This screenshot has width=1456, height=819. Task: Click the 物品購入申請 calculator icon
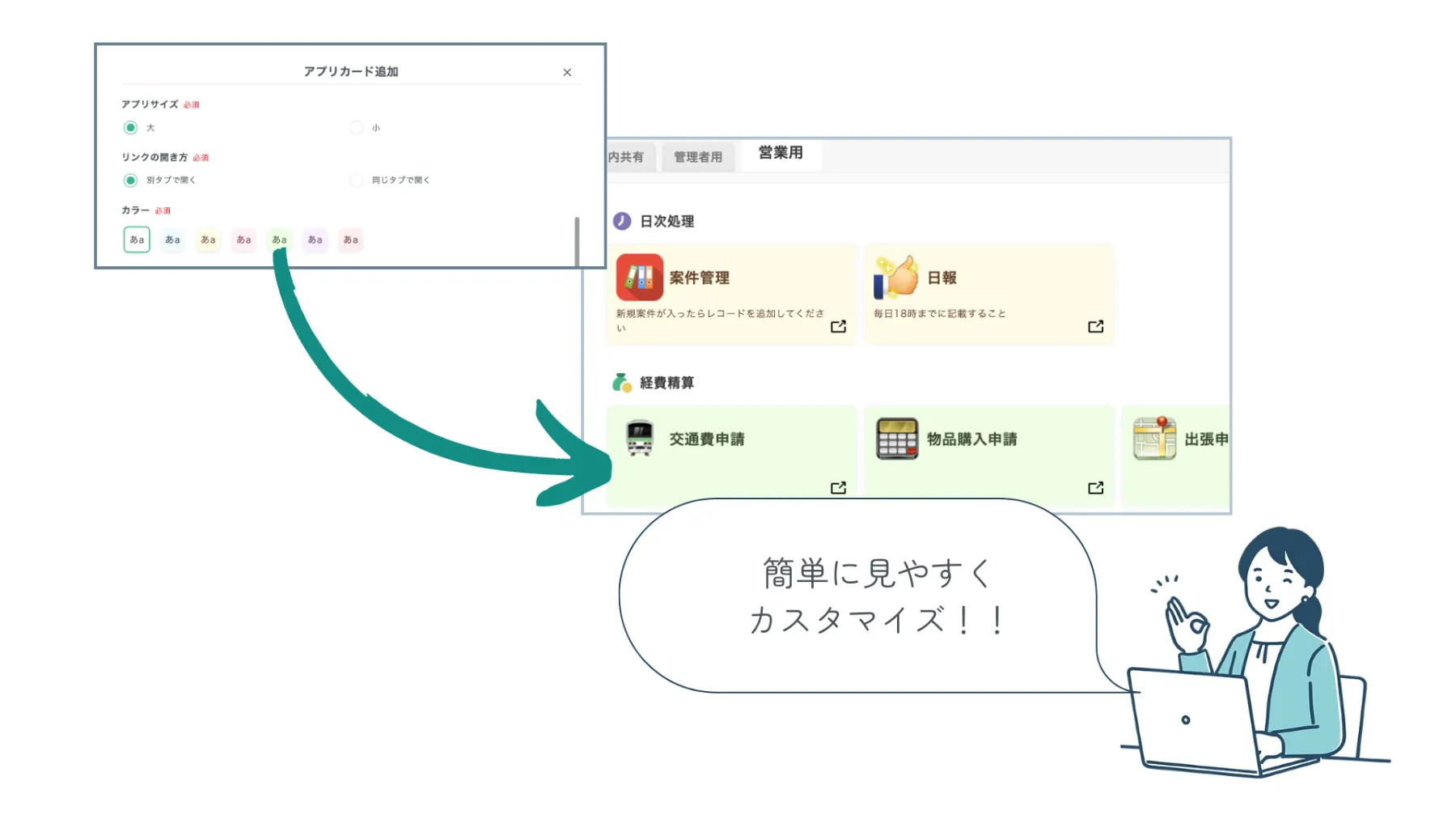pyautogui.click(x=898, y=439)
